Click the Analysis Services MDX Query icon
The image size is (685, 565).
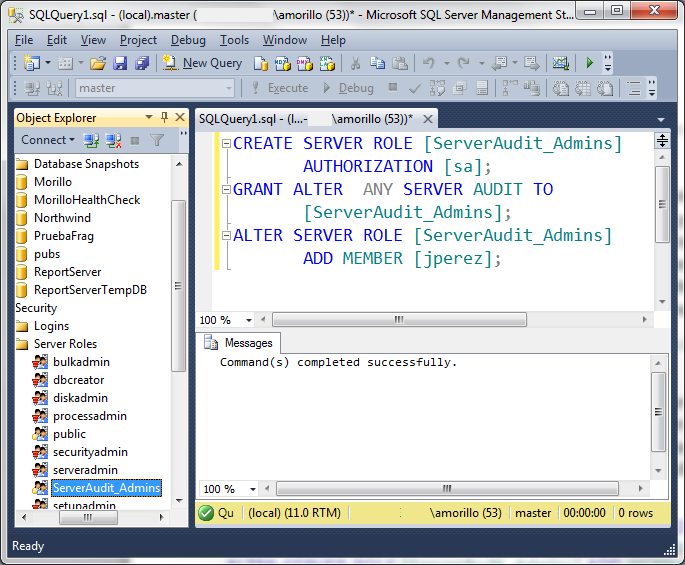(x=283, y=63)
